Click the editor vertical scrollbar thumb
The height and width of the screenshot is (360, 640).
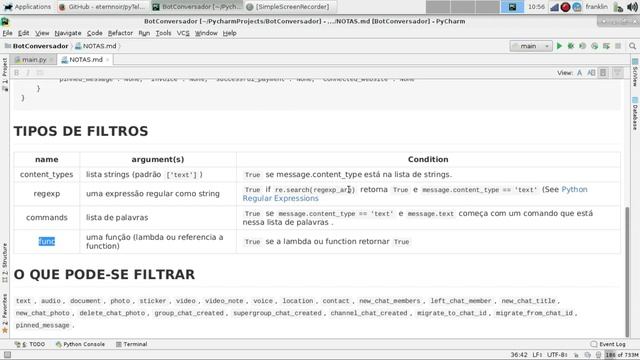(627, 271)
